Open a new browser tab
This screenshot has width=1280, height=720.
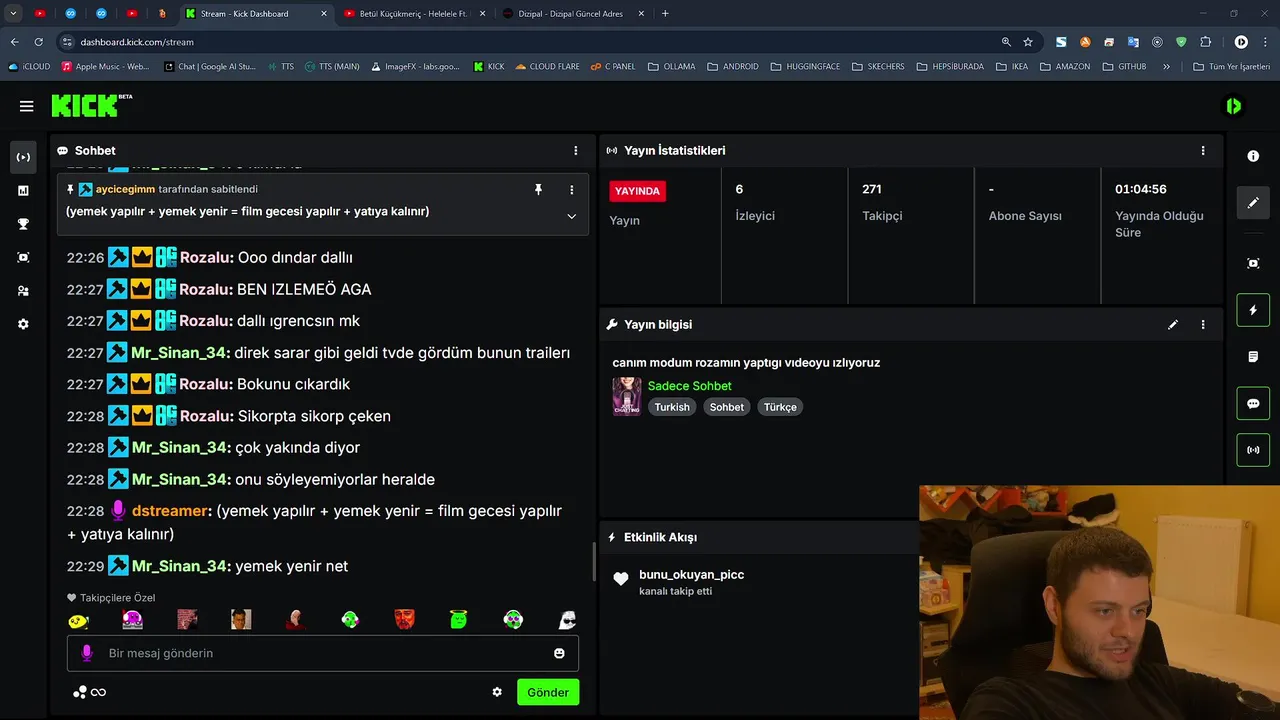click(665, 14)
